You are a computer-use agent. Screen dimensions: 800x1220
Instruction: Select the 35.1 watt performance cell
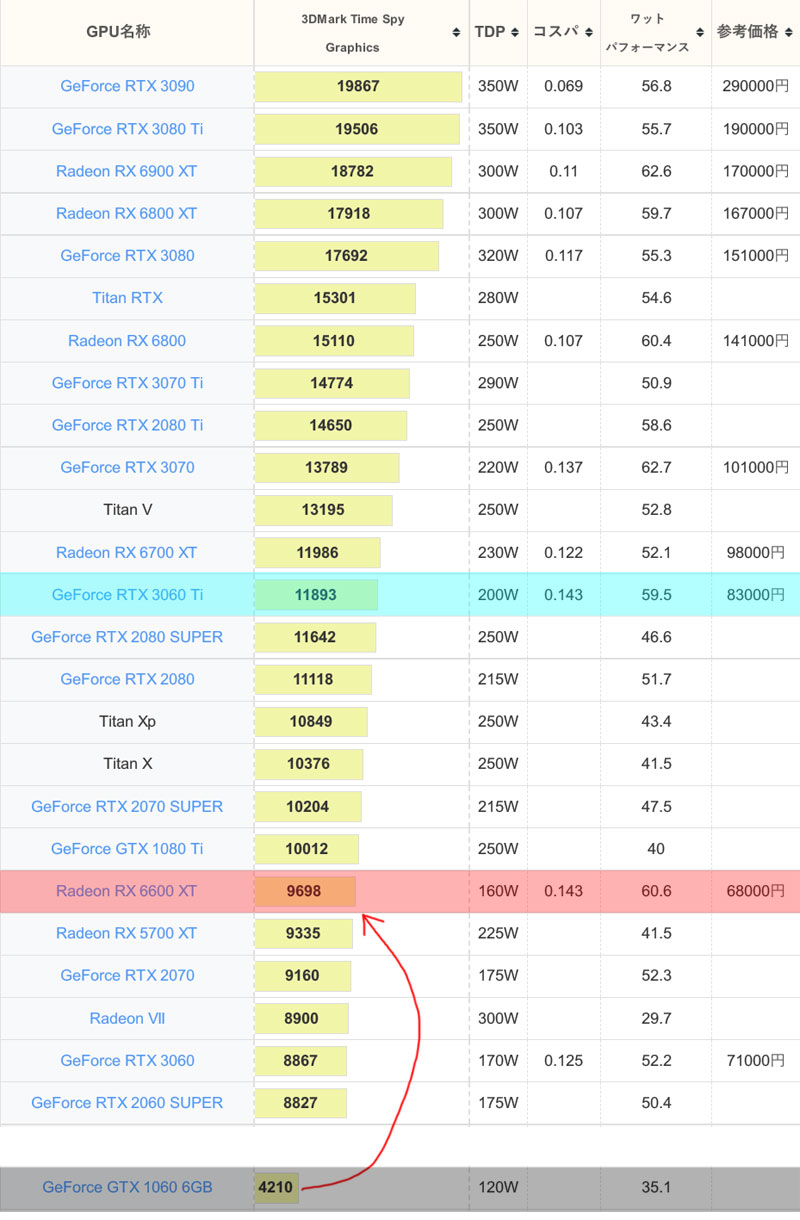pos(656,1188)
